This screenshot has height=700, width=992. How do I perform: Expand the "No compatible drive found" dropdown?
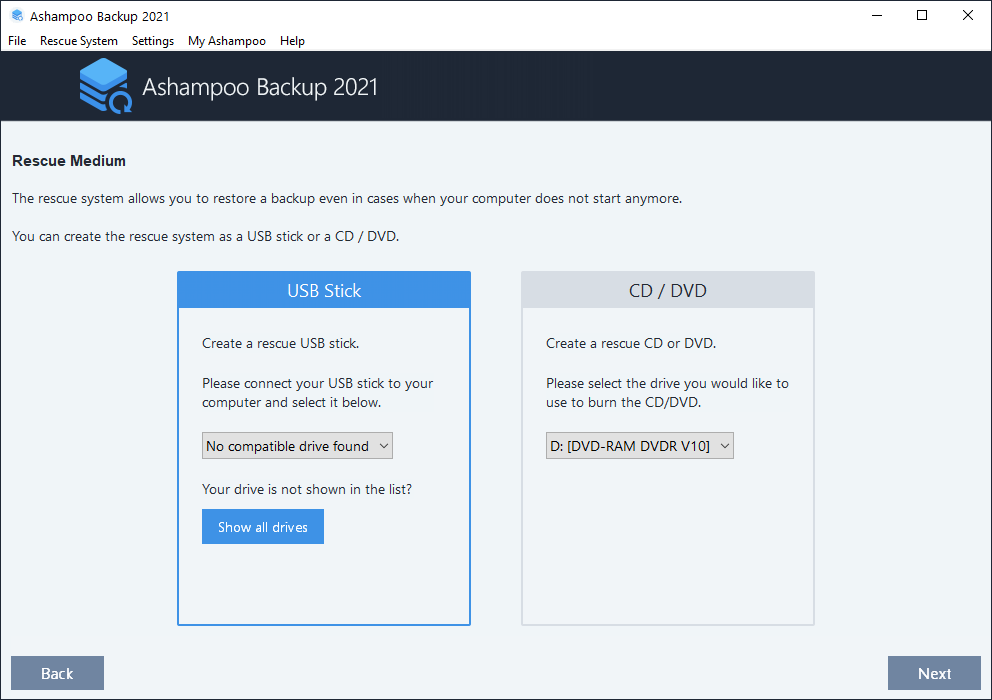click(297, 446)
